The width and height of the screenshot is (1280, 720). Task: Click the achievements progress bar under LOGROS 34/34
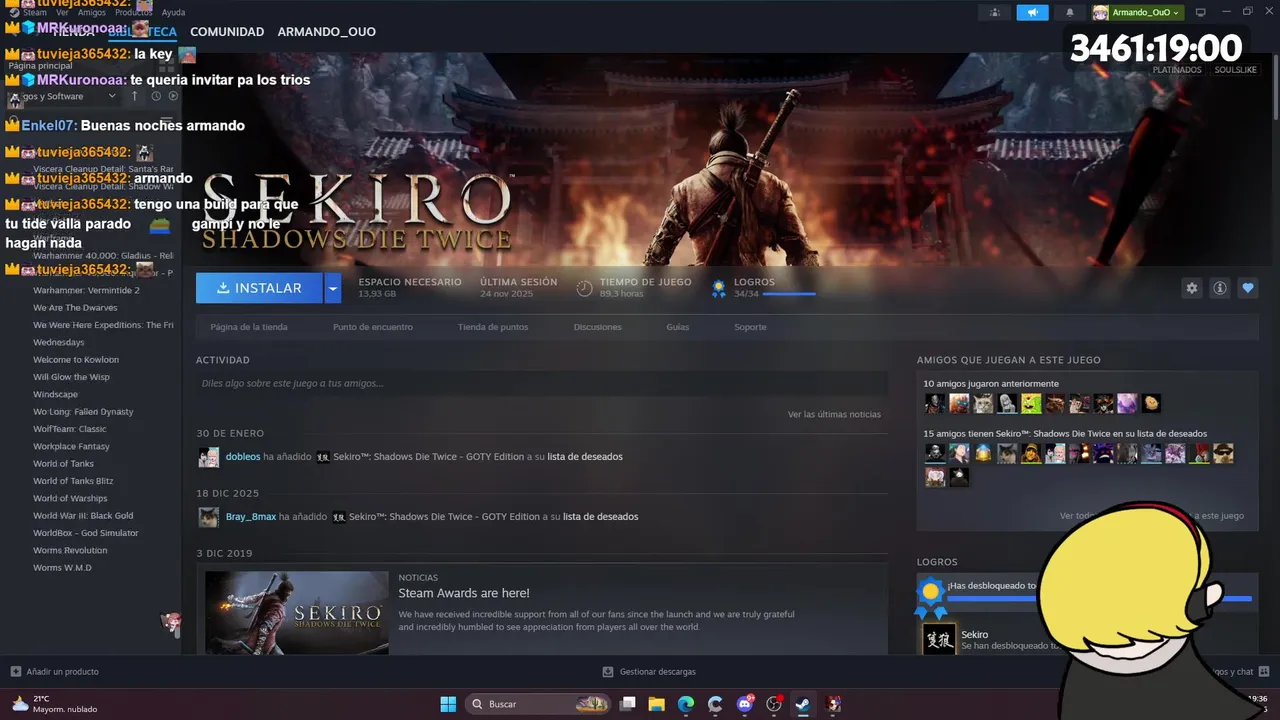789,294
